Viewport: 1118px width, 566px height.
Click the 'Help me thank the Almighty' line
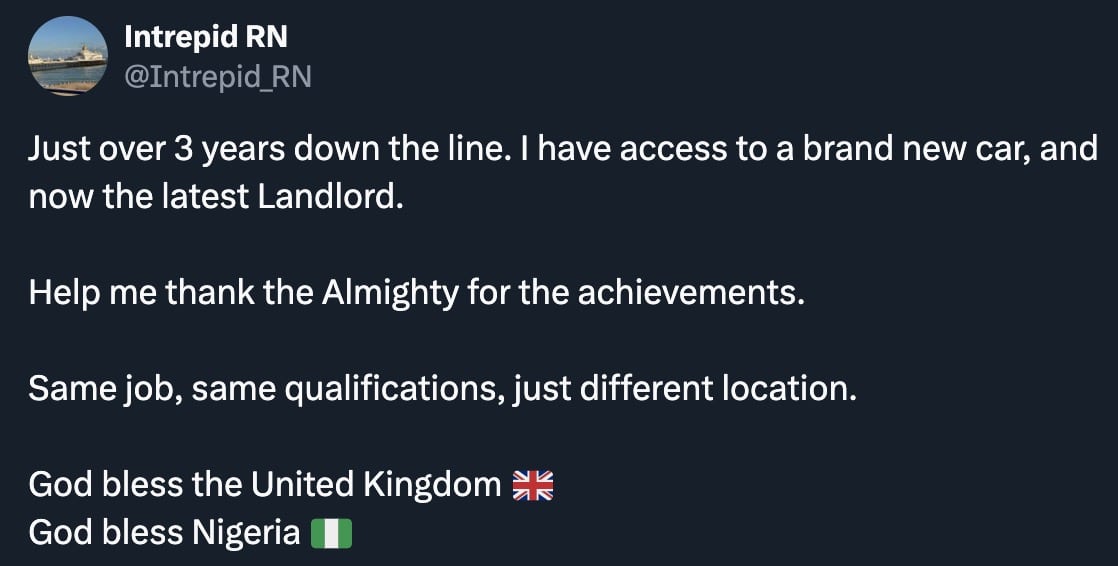[x=416, y=294]
